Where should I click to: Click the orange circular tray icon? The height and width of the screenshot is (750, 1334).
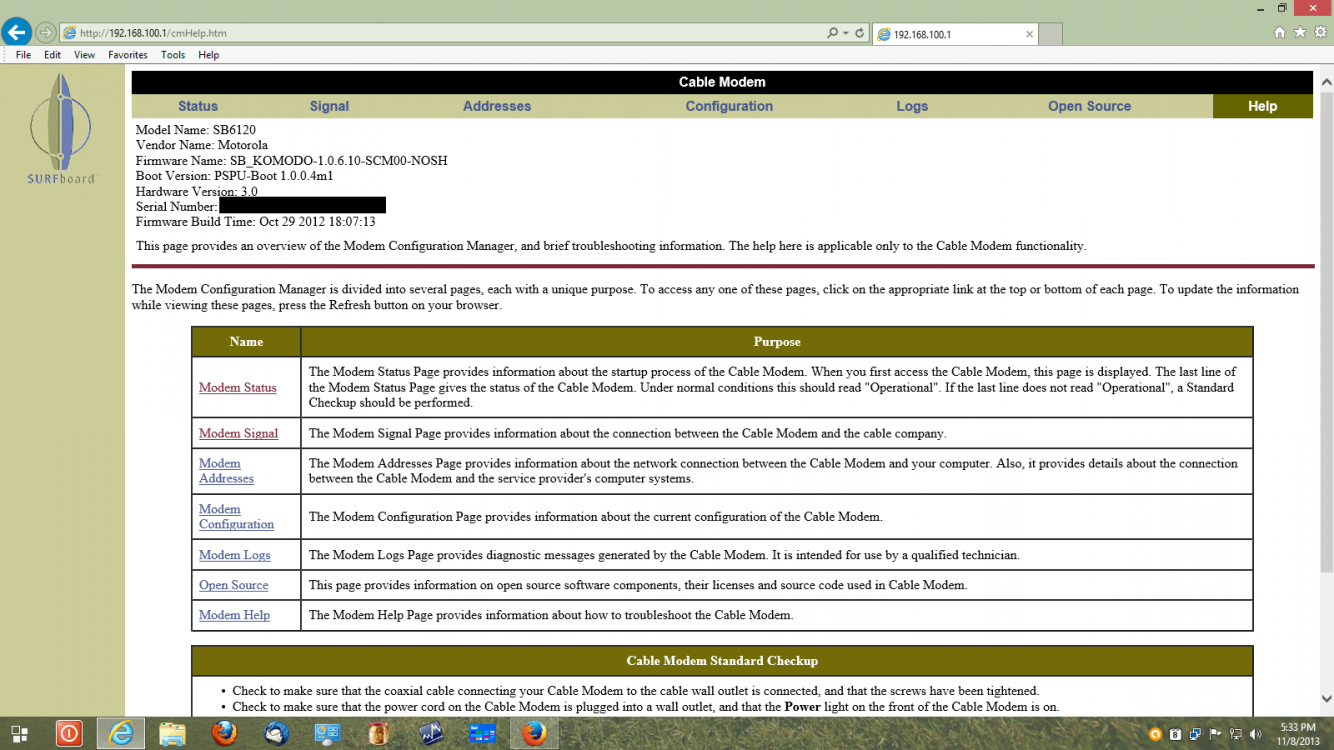tap(1156, 735)
